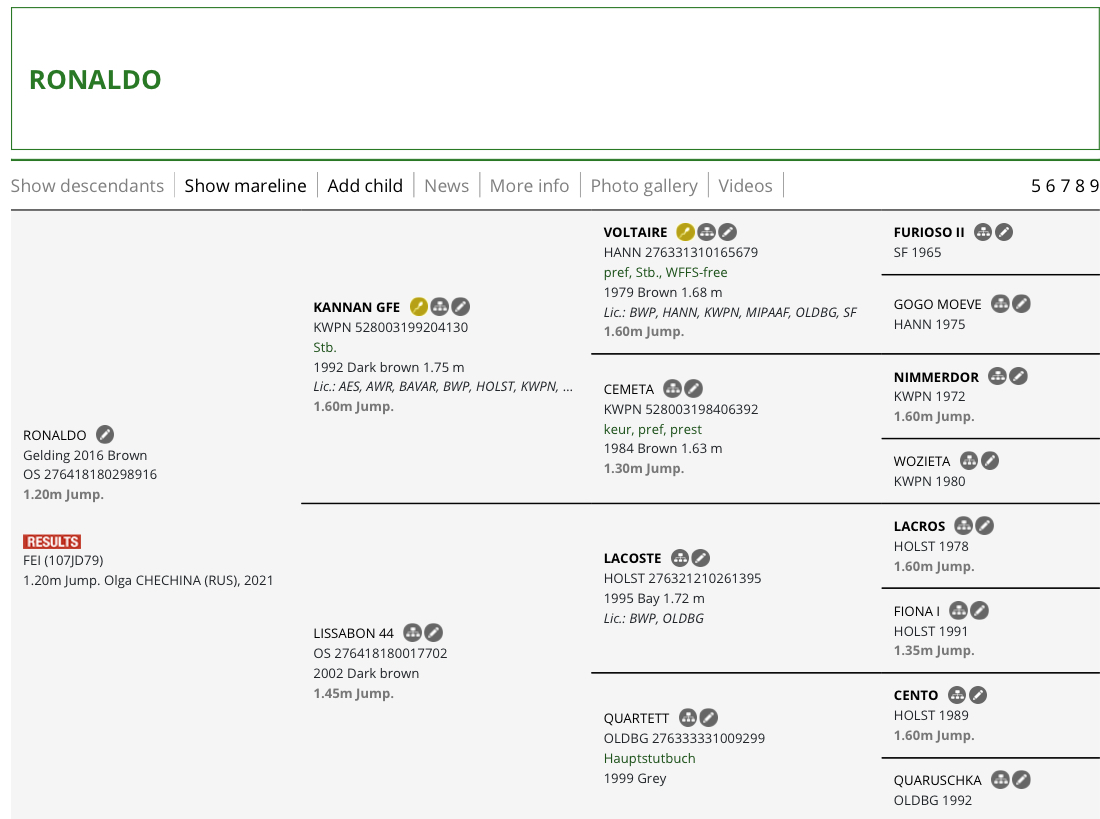Open the pedigree tree icon for LACOSTE
The image size is (1100, 819).
coord(680,558)
